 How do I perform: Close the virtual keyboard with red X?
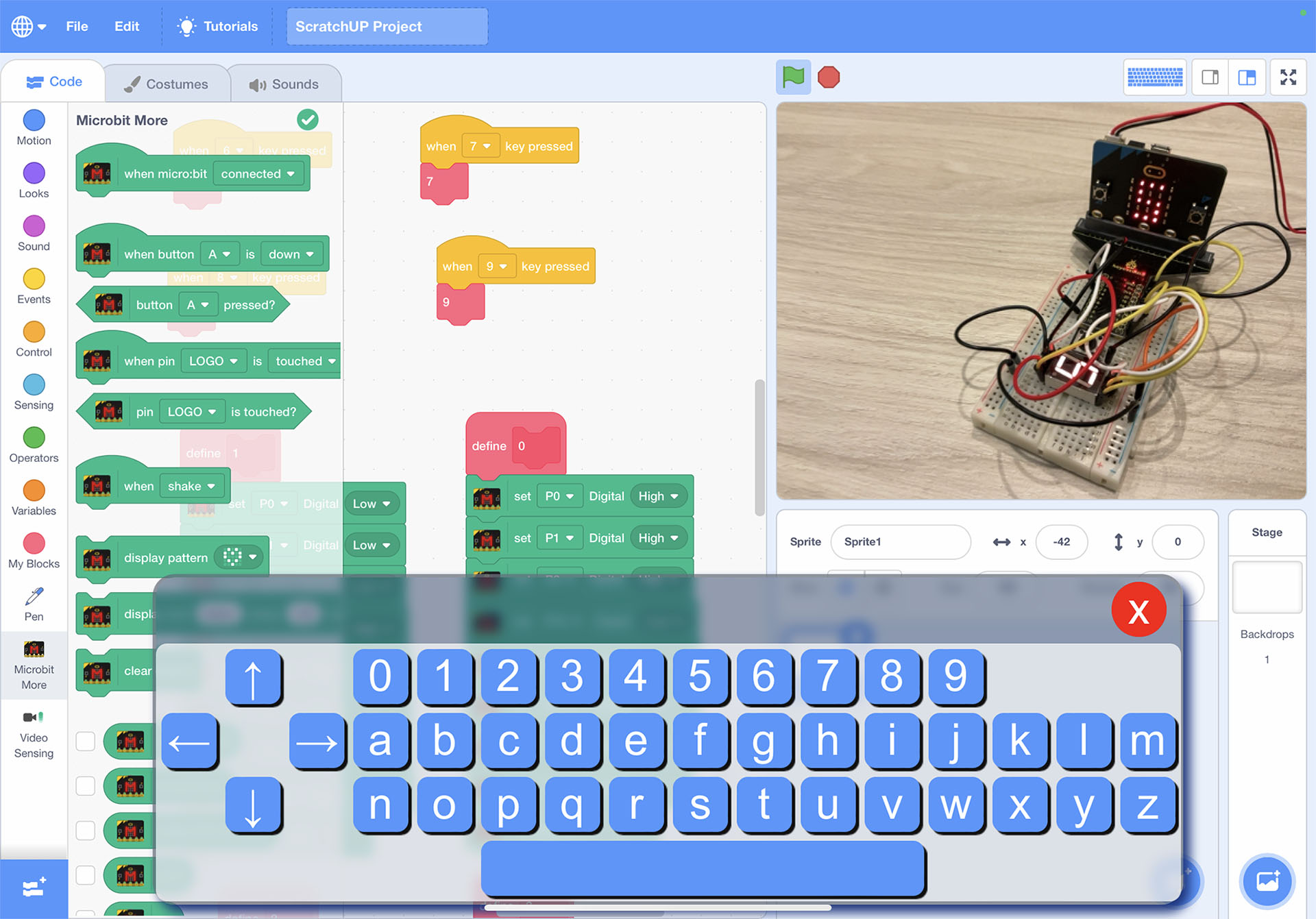(1138, 610)
